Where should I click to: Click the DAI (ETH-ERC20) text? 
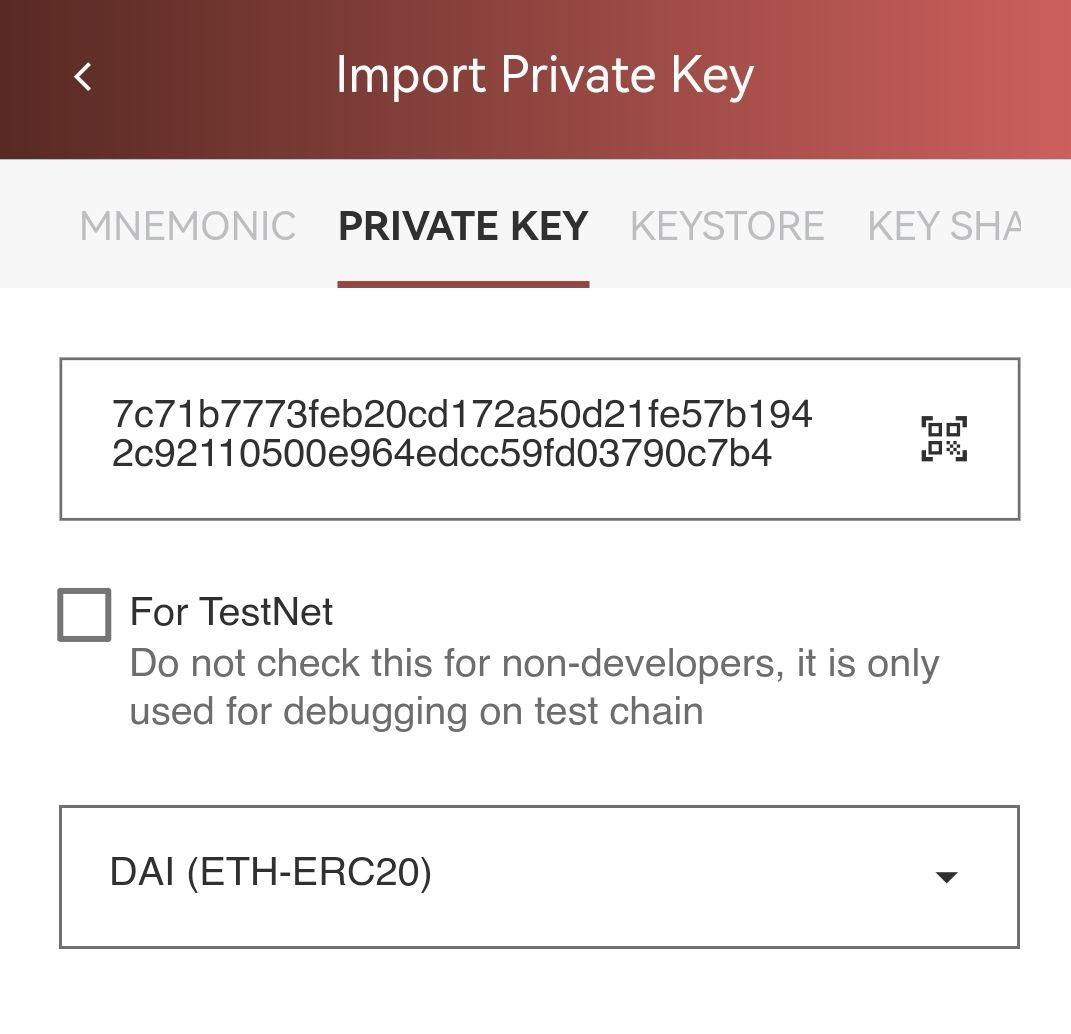(x=270, y=873)
